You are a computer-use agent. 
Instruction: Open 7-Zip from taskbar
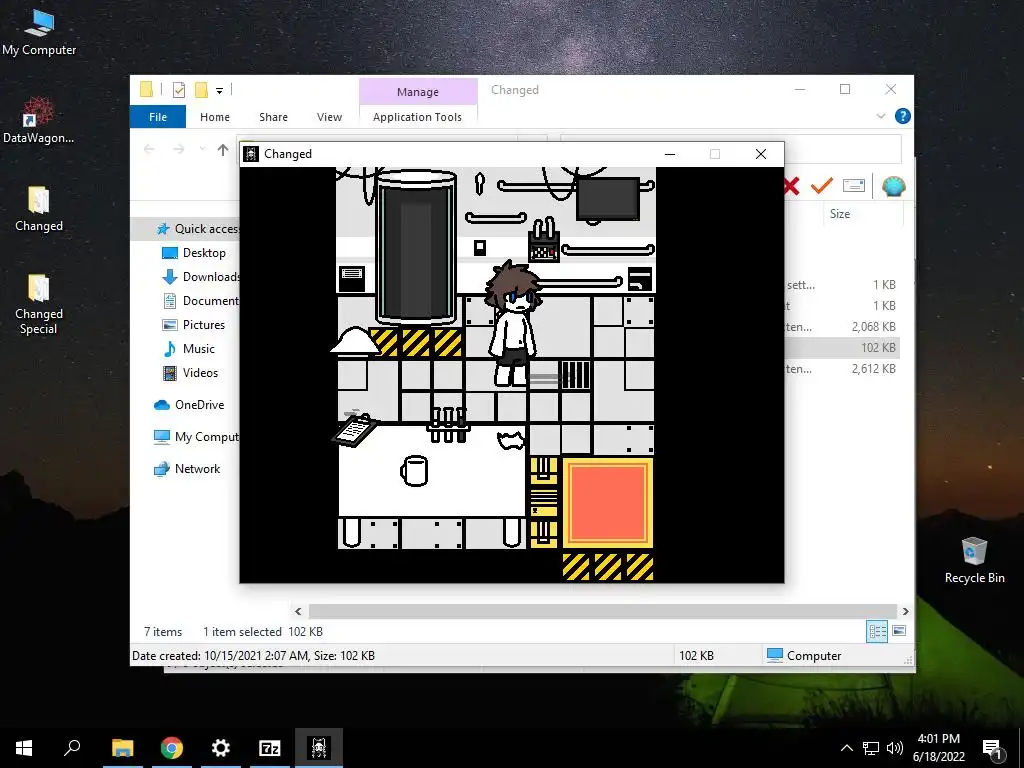270,748
